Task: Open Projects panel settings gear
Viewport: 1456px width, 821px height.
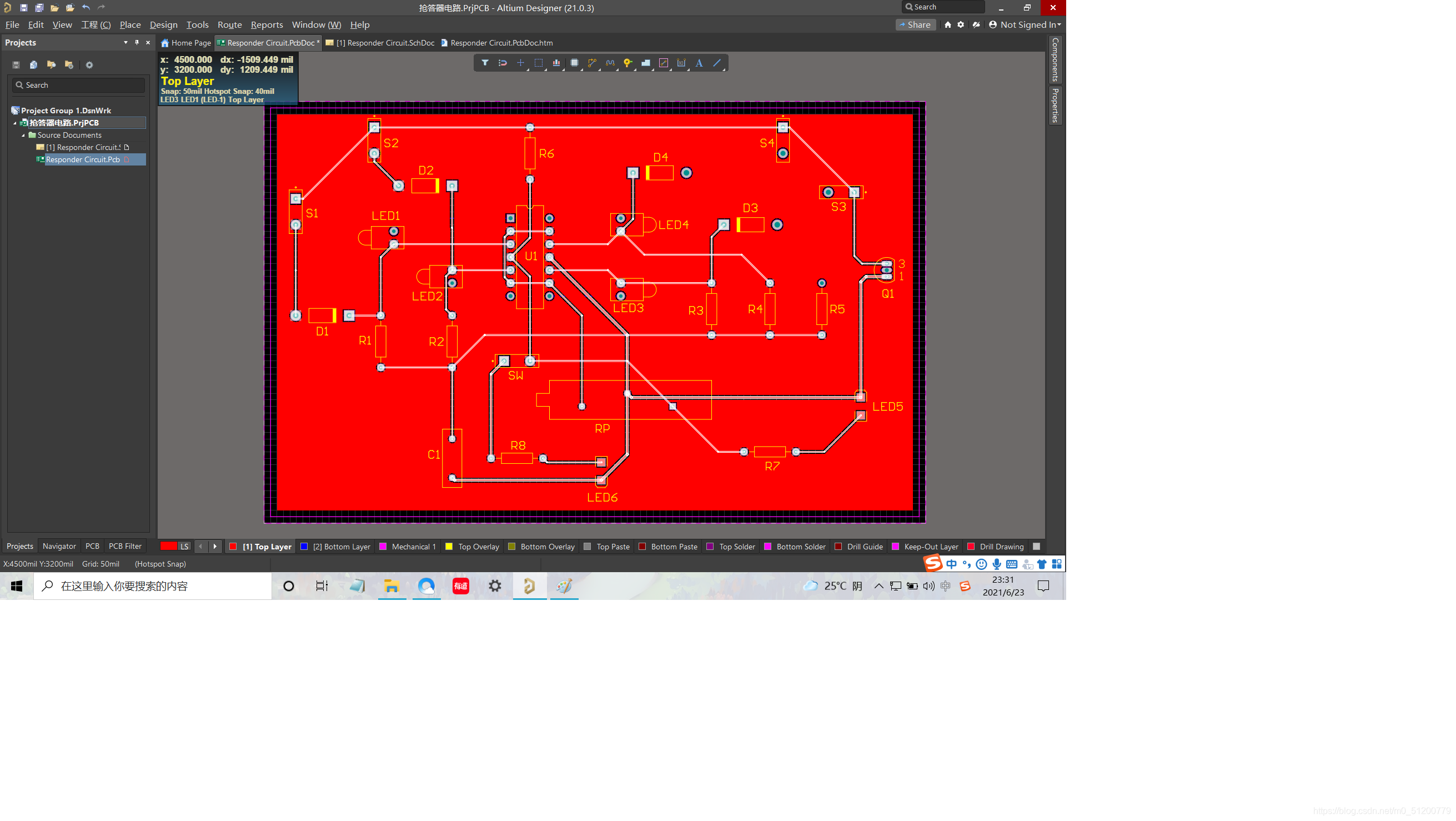Action: [x=89, y=65]
